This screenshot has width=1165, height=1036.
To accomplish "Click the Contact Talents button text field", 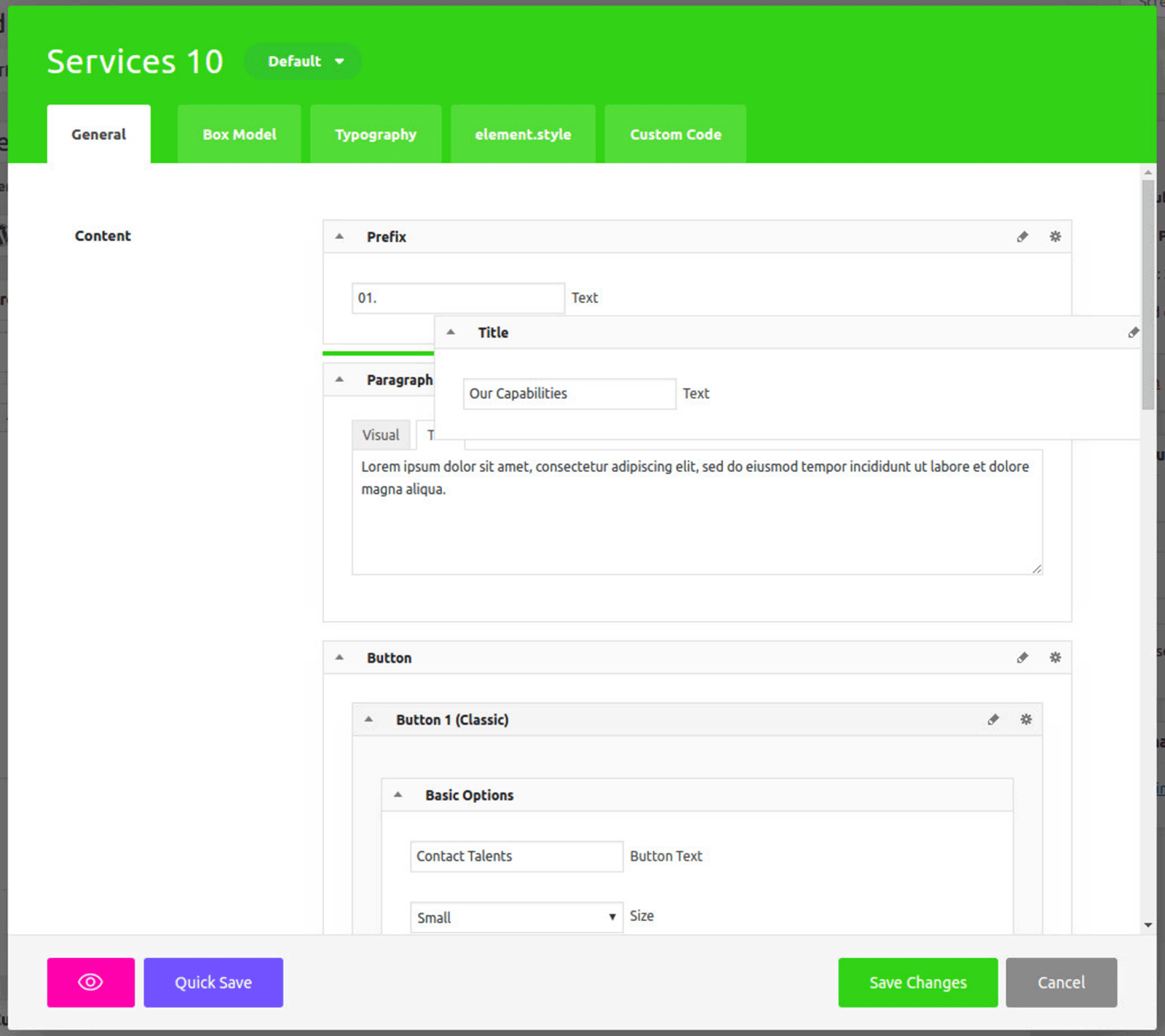I will pyautogui.click(x=516, y=856).
